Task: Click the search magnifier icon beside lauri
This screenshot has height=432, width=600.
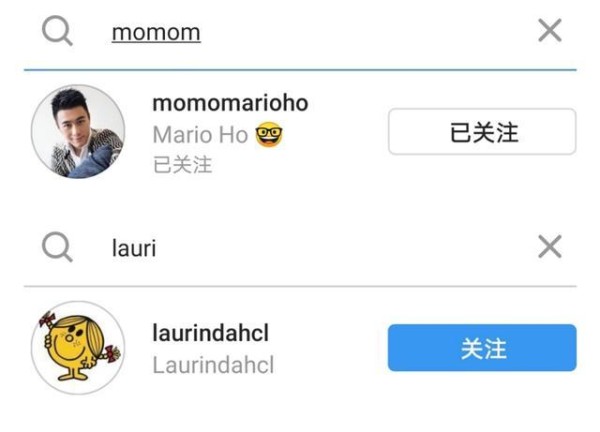Action: click(57, 247)
